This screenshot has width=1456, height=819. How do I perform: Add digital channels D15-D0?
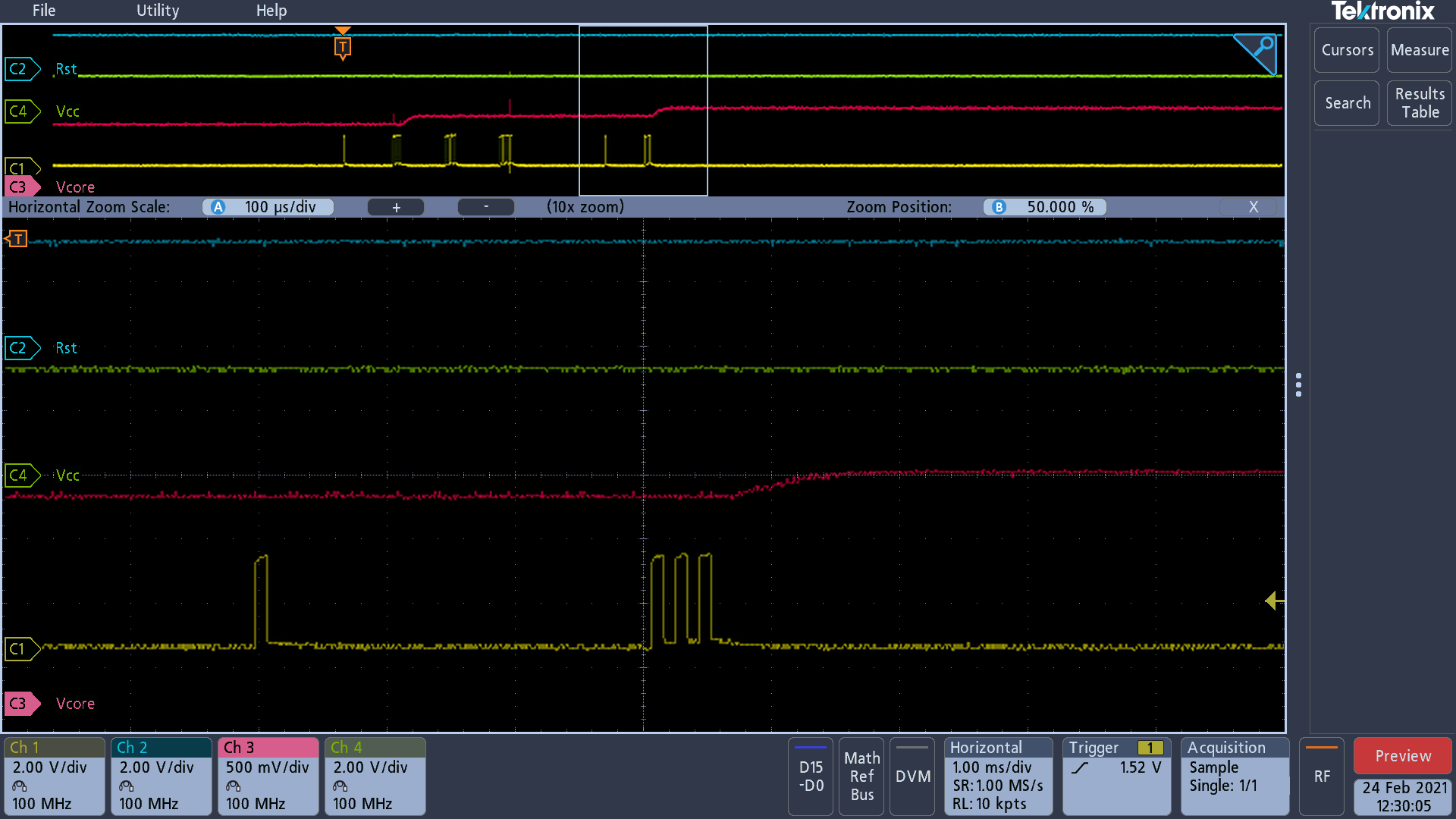[x=811, y=777]
